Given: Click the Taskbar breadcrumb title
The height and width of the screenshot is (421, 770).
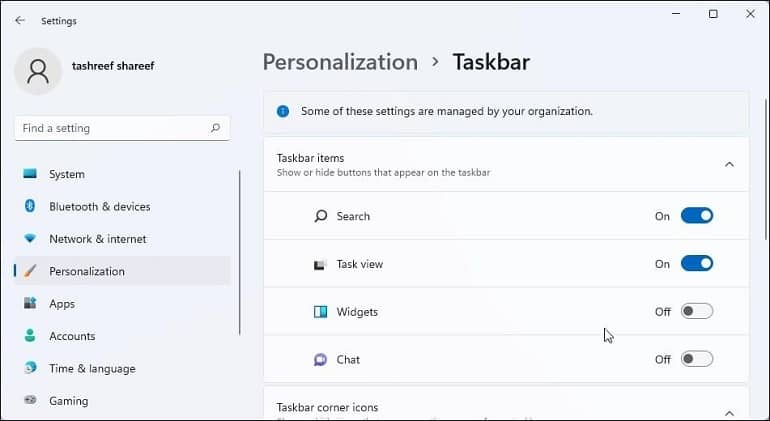Looking at the screenshot, I should pyautogui.click(x=491, y=62).
